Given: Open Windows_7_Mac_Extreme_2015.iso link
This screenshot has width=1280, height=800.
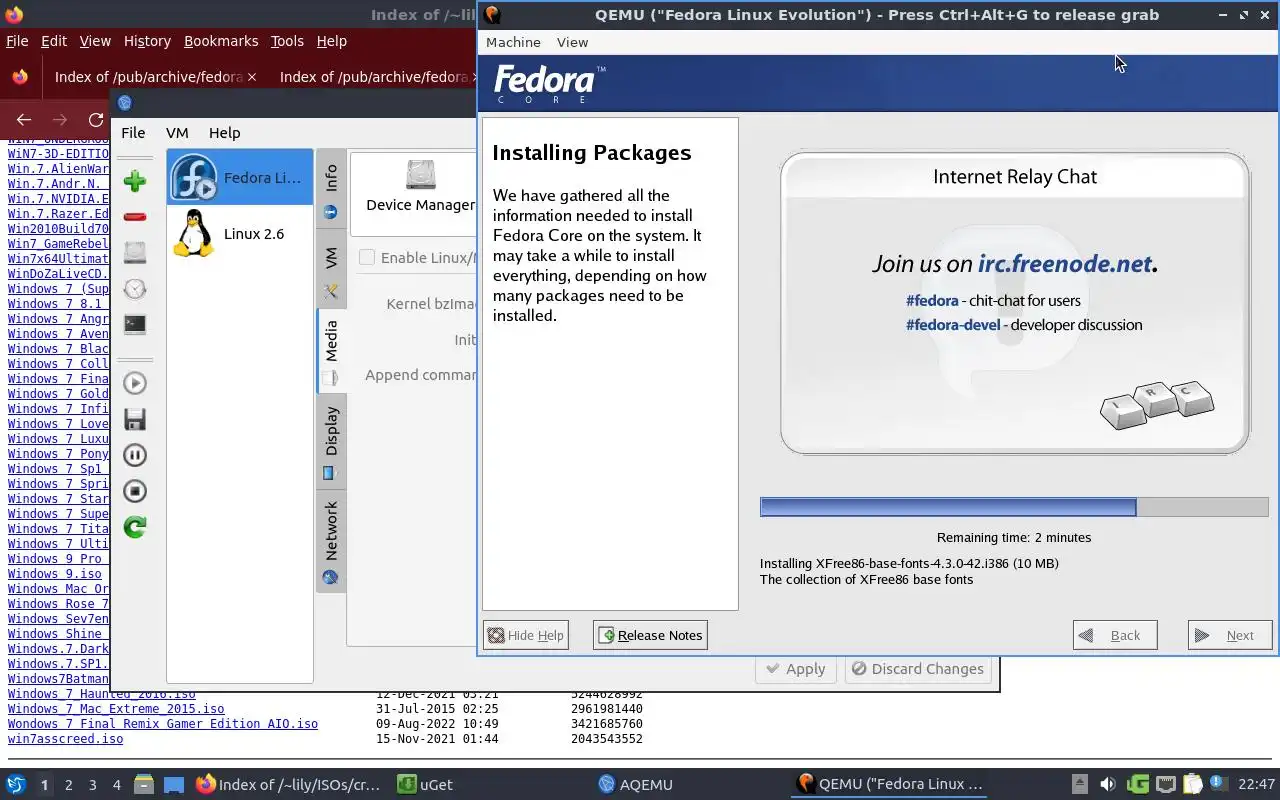Looking at the screenshot, I should point(116,709).
